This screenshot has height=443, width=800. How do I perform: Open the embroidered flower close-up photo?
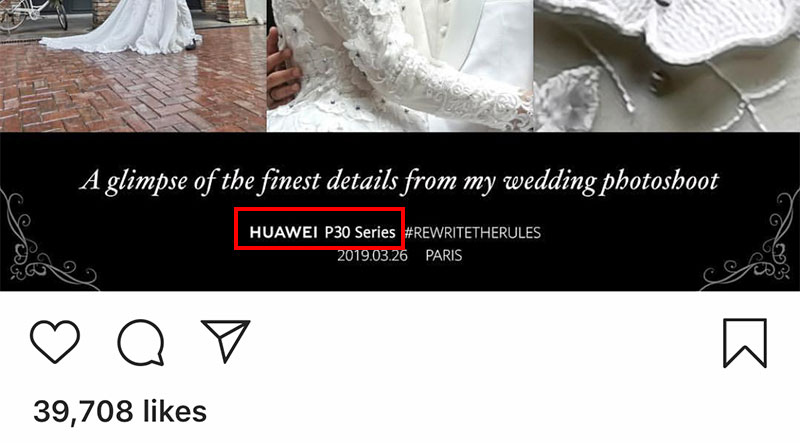click(667, 65)
